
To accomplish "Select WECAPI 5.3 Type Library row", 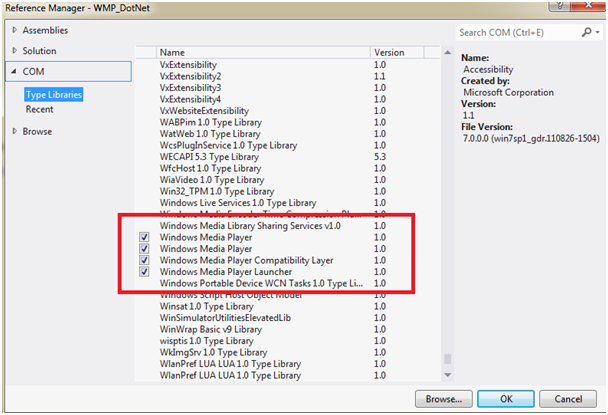I will tap(209, 157).
